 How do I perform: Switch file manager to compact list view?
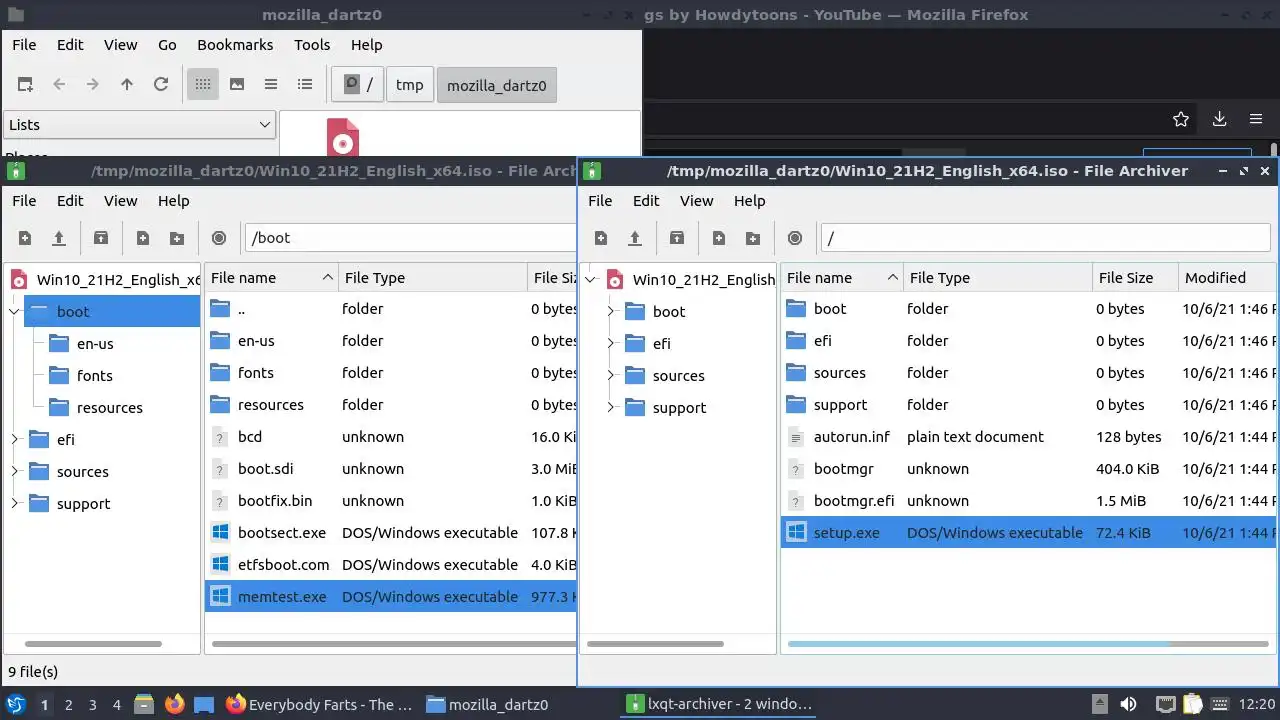[x=271, y=85]
